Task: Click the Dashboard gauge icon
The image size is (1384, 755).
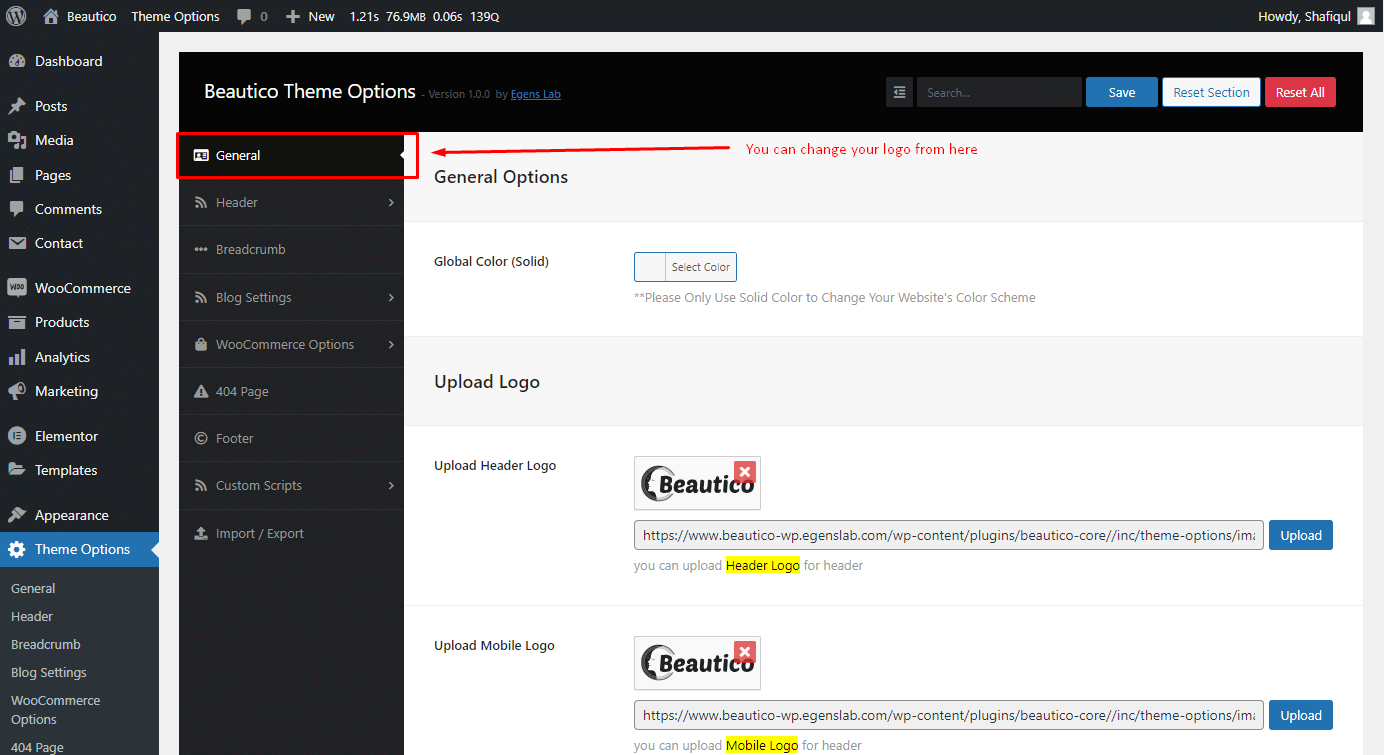Action: (x=16, y=61)
